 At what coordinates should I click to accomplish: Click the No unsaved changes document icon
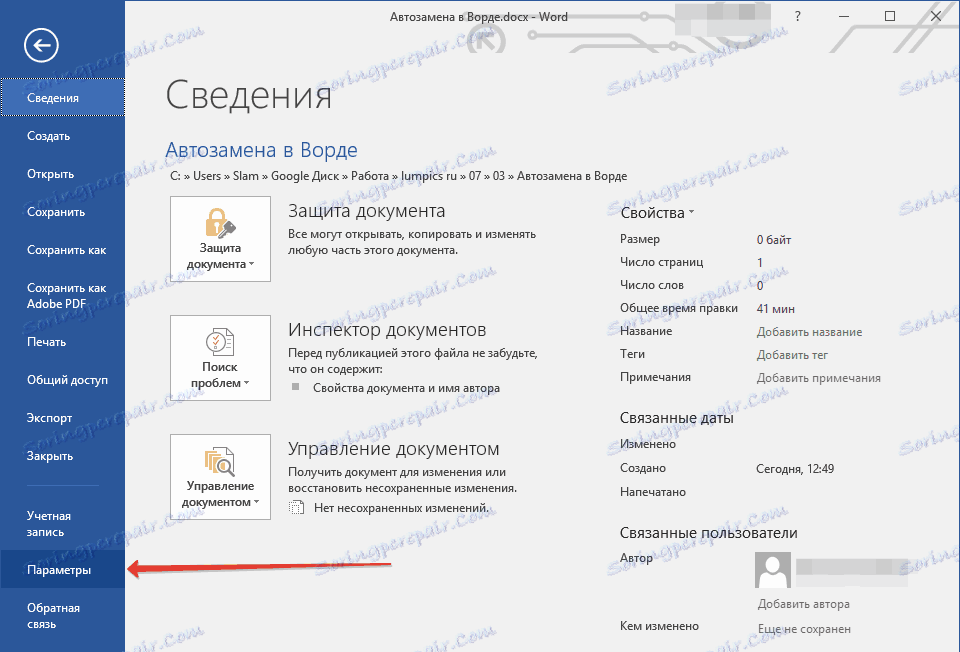(x=296, y=508)
